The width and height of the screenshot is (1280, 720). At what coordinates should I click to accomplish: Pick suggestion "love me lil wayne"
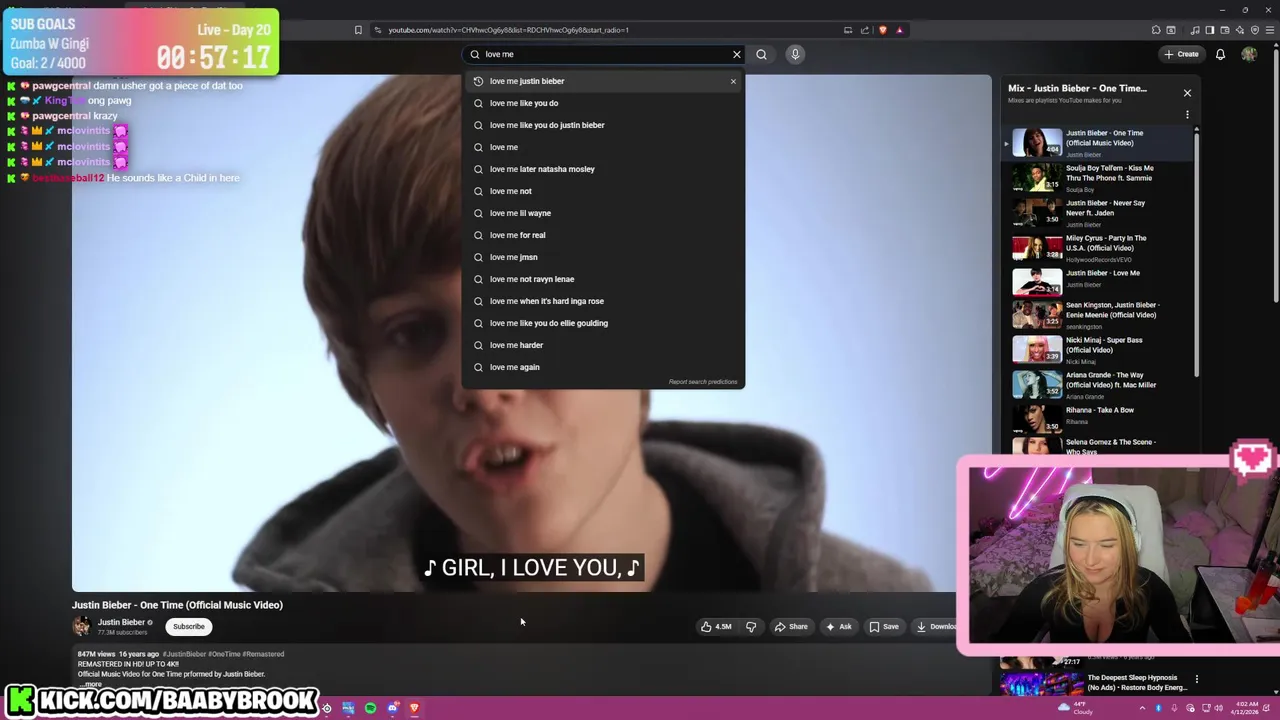(603, 213)
